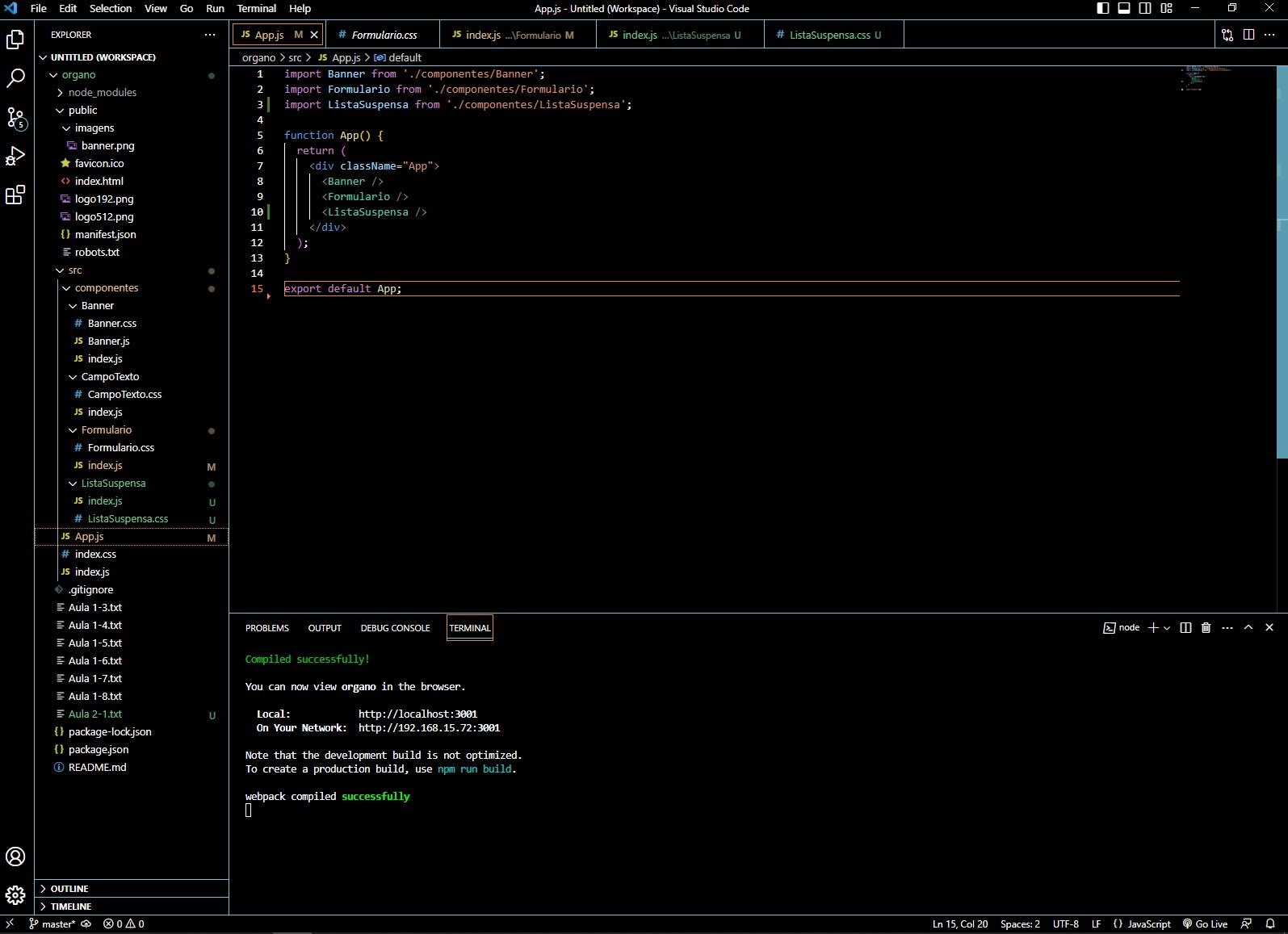Split the editor to the right
This screenshot has width=1288, height=934.
pos(1248,35)
